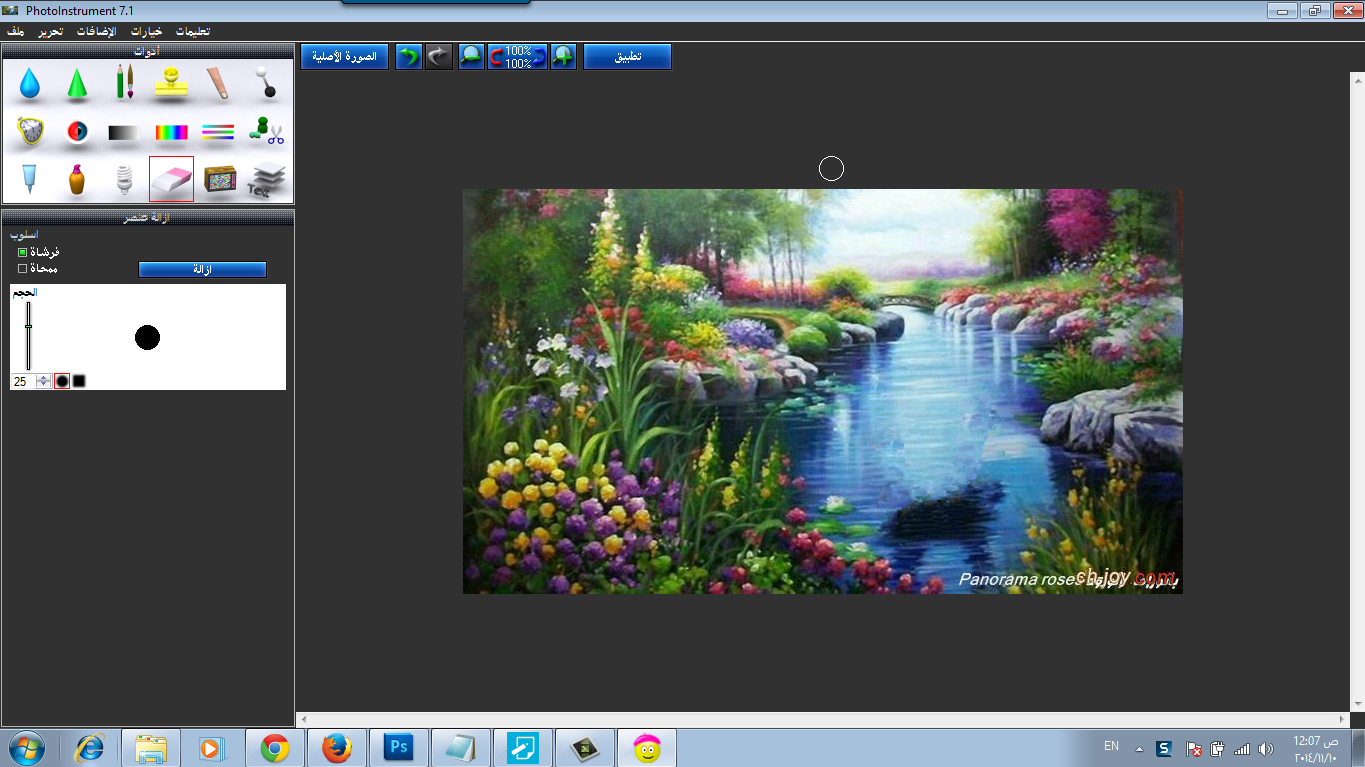Select the blue tube tool
Viewport: 1365px width, 767px height.
pyautogui.click(x=30, y=179)
